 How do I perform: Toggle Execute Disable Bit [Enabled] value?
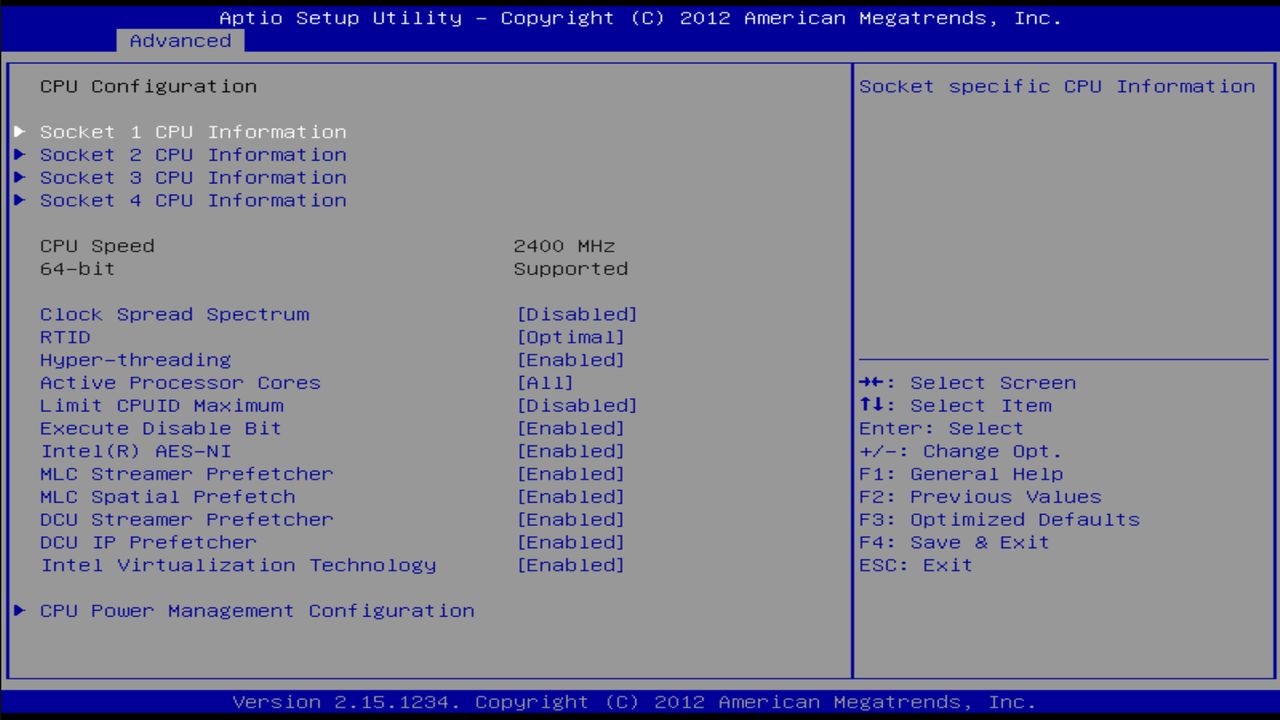coord(571,429)
